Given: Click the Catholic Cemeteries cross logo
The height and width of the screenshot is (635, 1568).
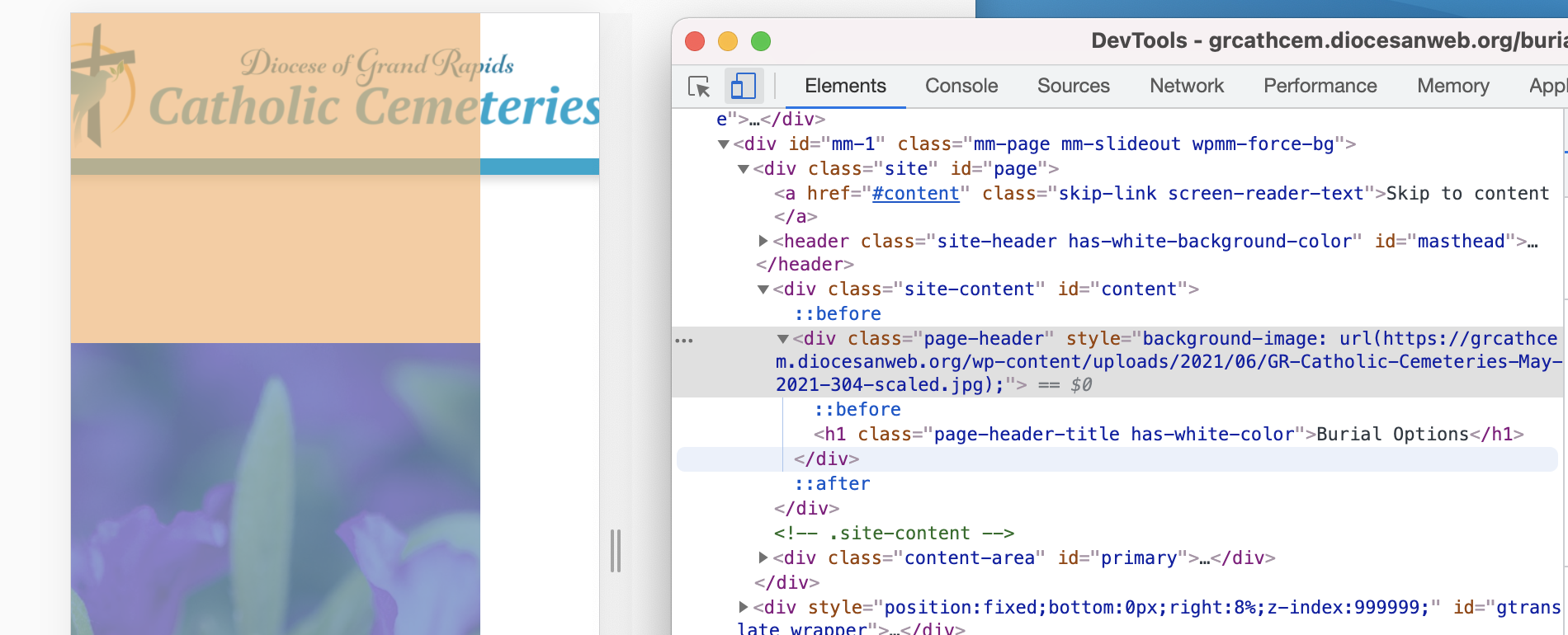Looking at the screenshot, I should pos(102,87).
